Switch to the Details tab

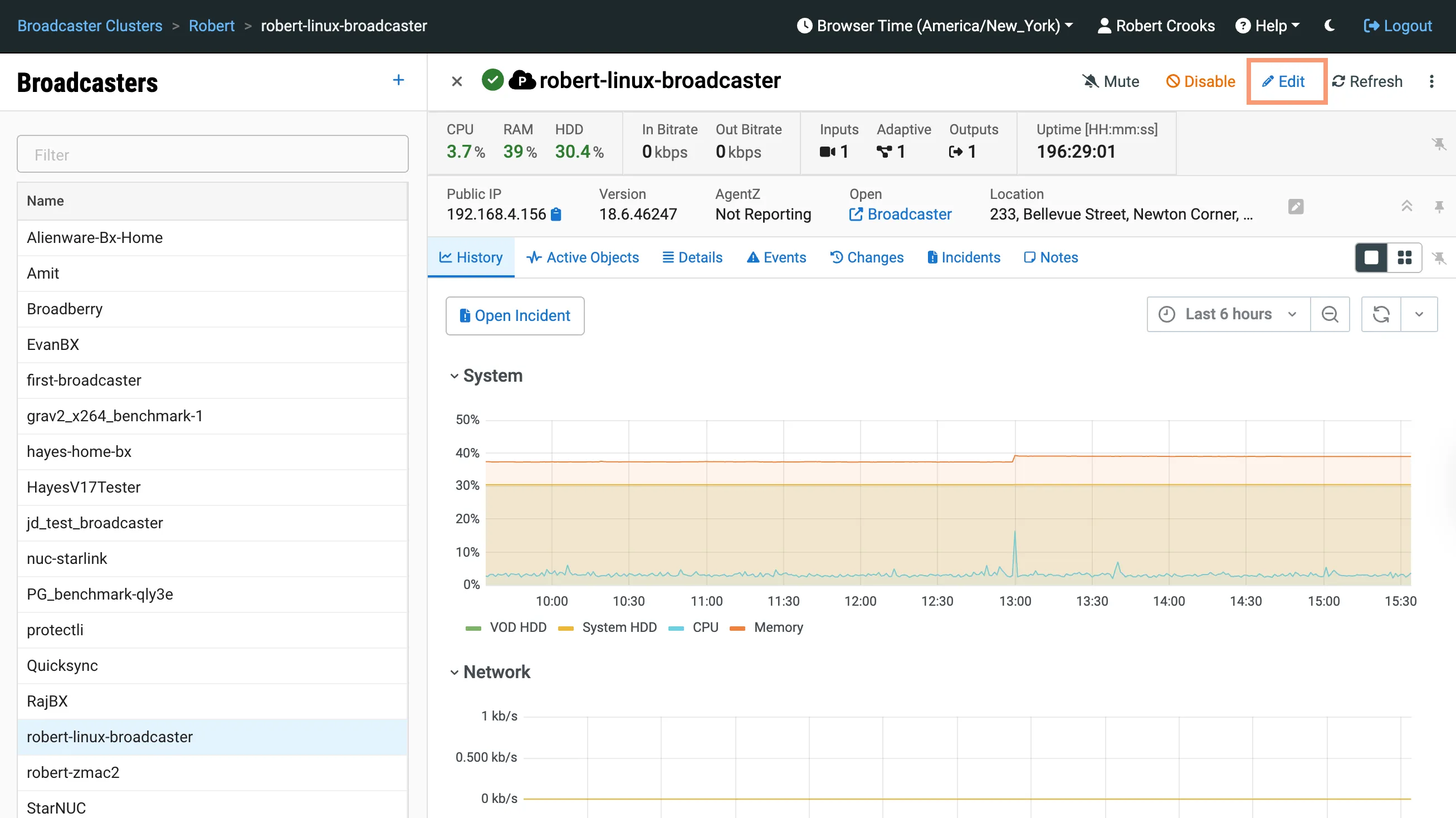coord(692,258)
